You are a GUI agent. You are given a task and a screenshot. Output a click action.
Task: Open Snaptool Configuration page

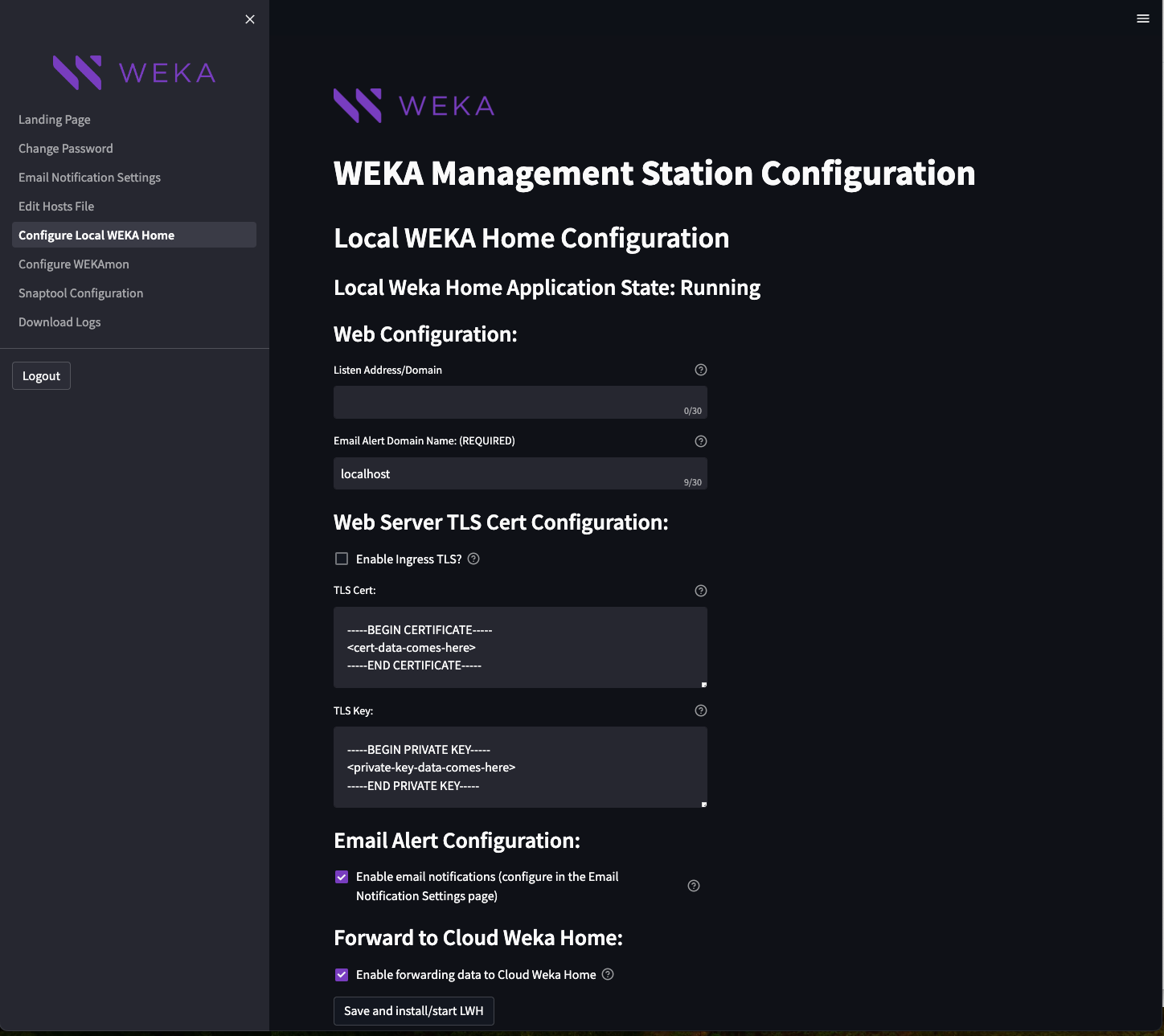pyautogui.click(x=80, y=293)
